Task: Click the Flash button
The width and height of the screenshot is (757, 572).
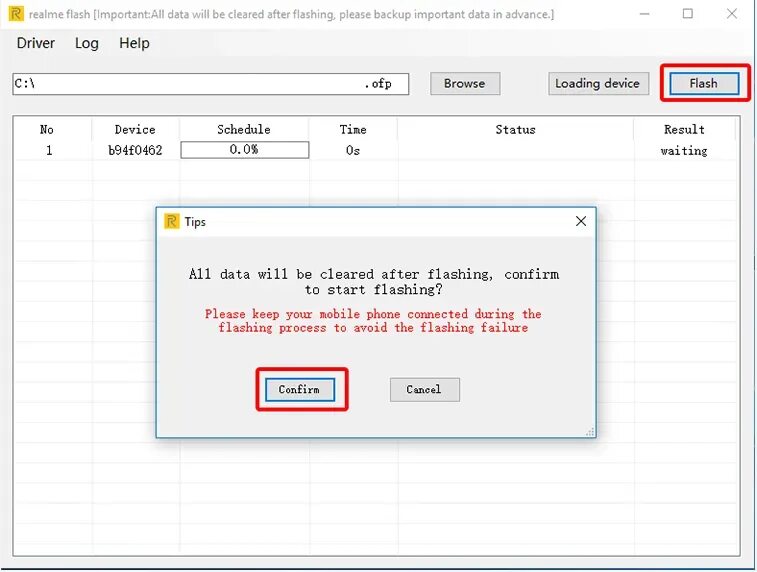Action: tap(703, 84)
